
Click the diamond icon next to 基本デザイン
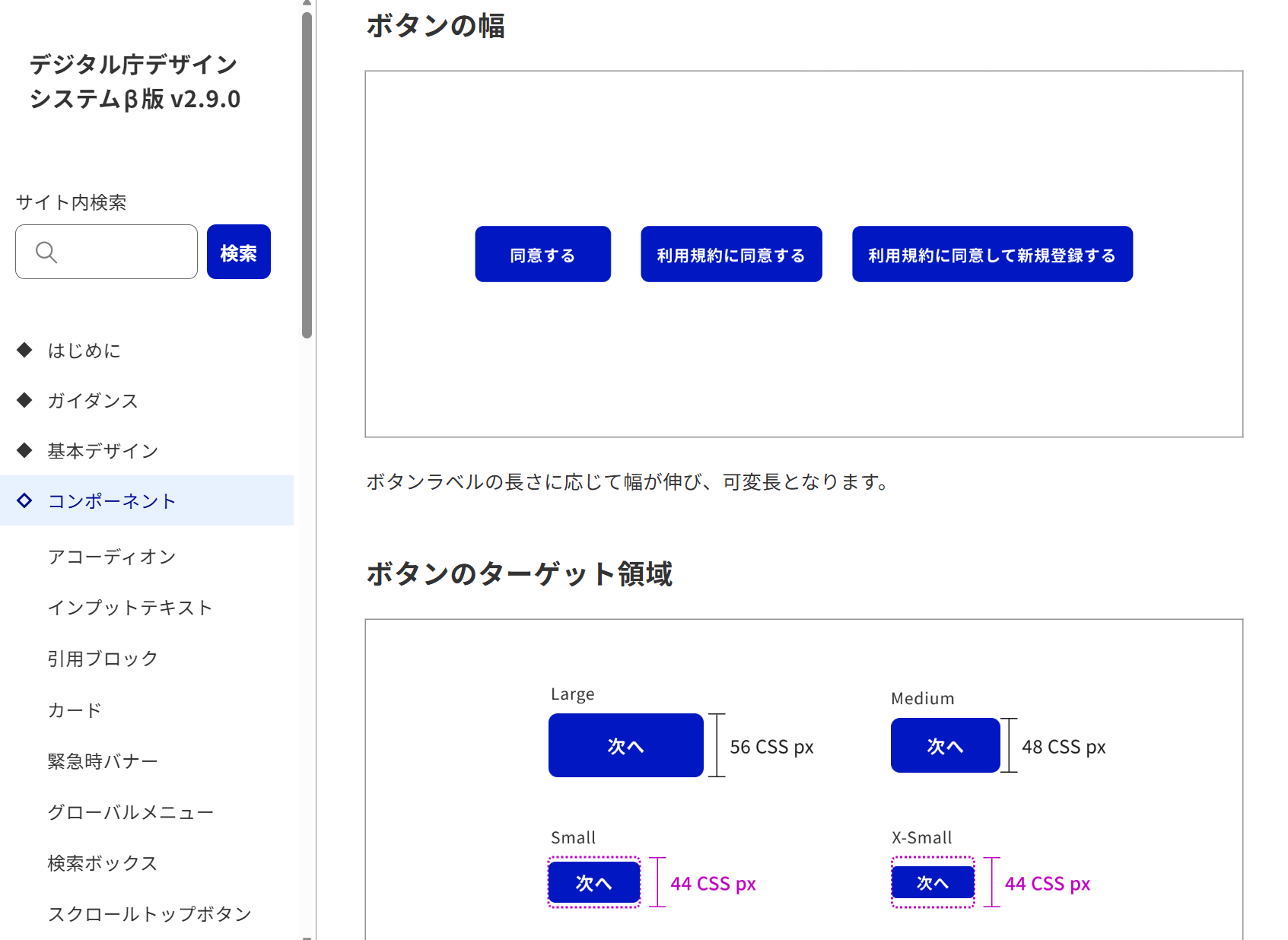24,450
